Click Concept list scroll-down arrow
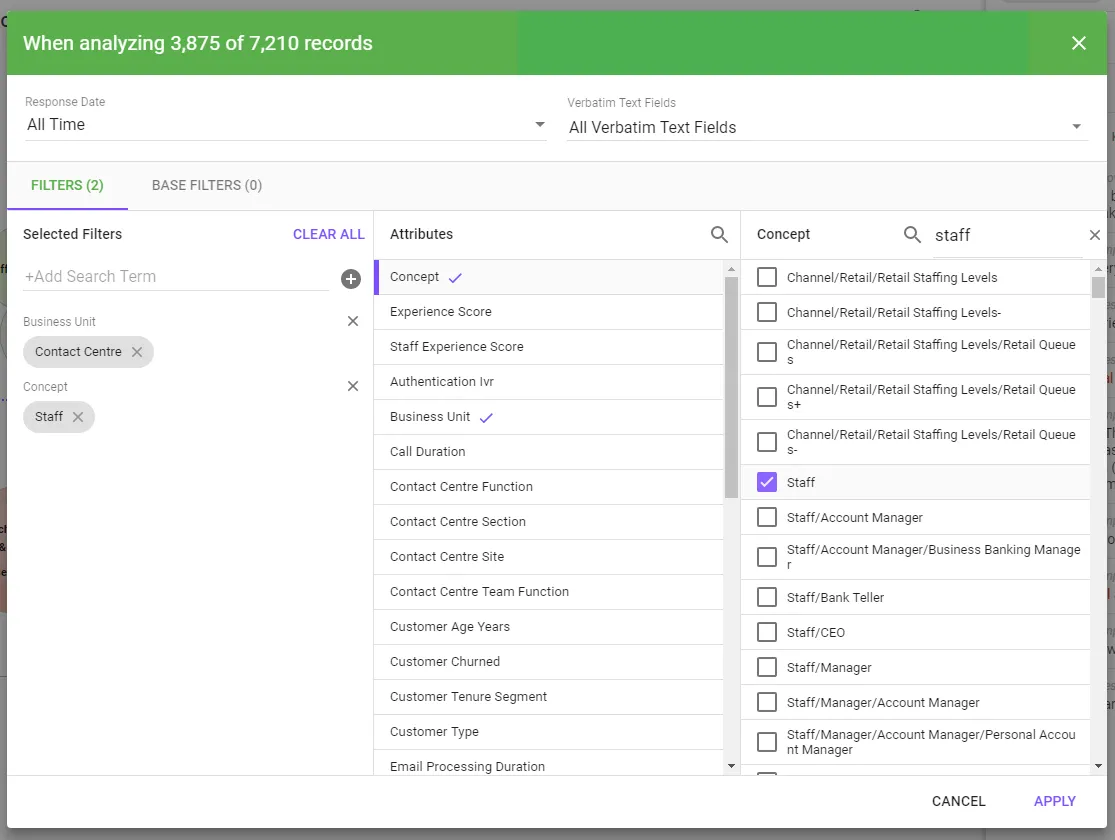The height and width of the screenshot is (840, 1115). tap(1098, 766)
